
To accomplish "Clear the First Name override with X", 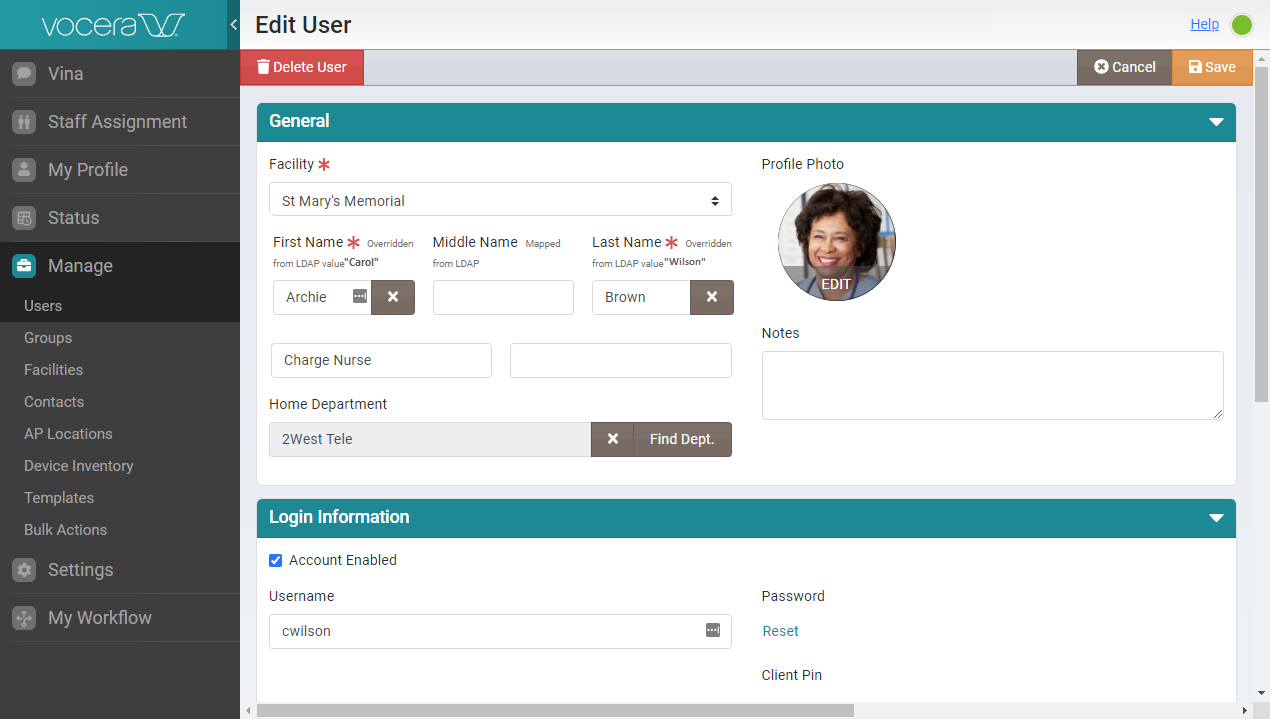I will point(393,297).
